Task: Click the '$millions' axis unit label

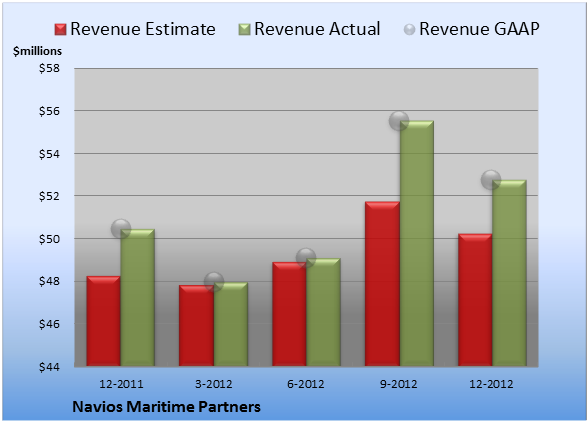Action: click(x=38, y=51)
